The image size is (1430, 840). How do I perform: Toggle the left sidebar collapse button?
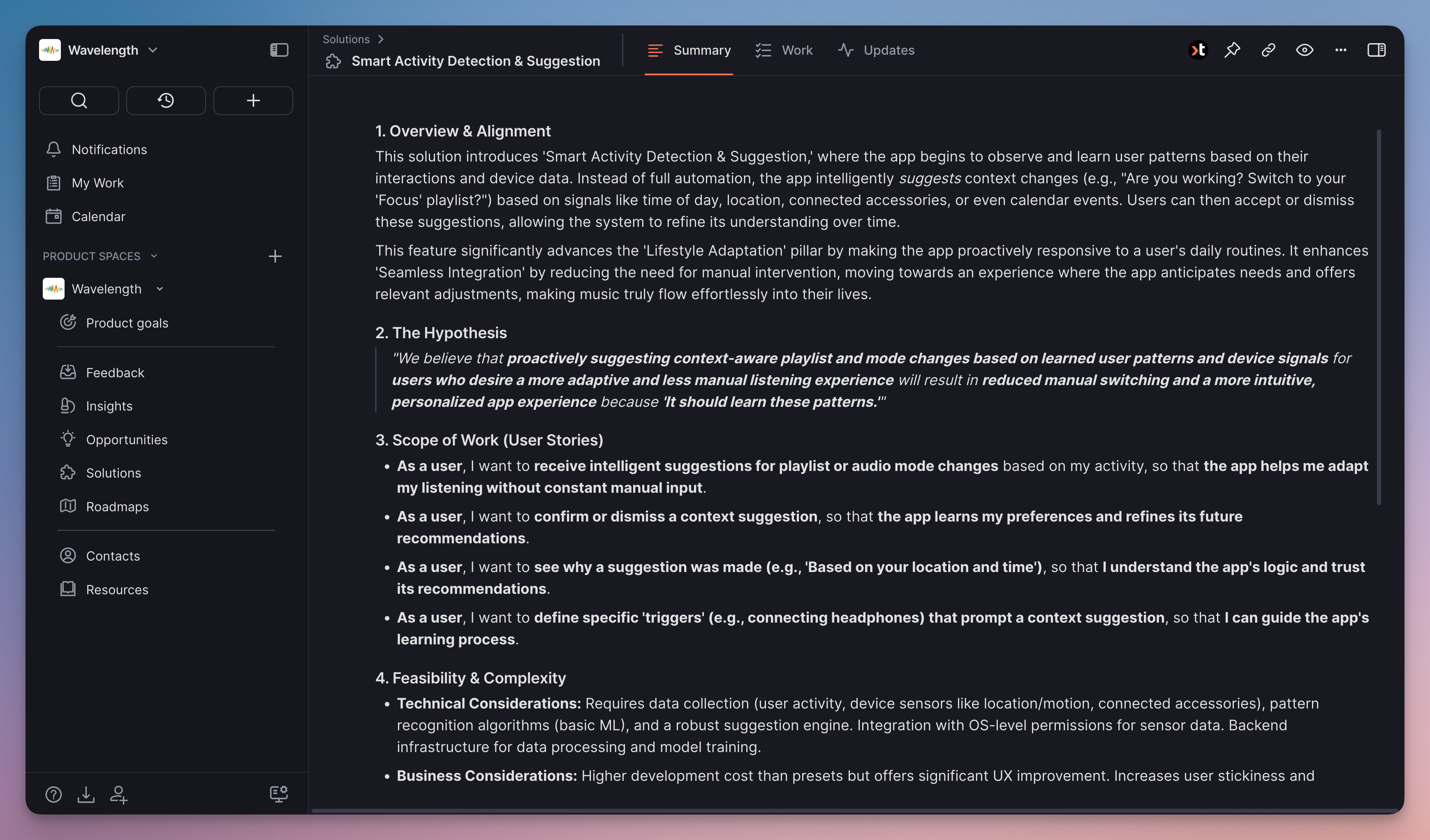[x=279, y=50]
